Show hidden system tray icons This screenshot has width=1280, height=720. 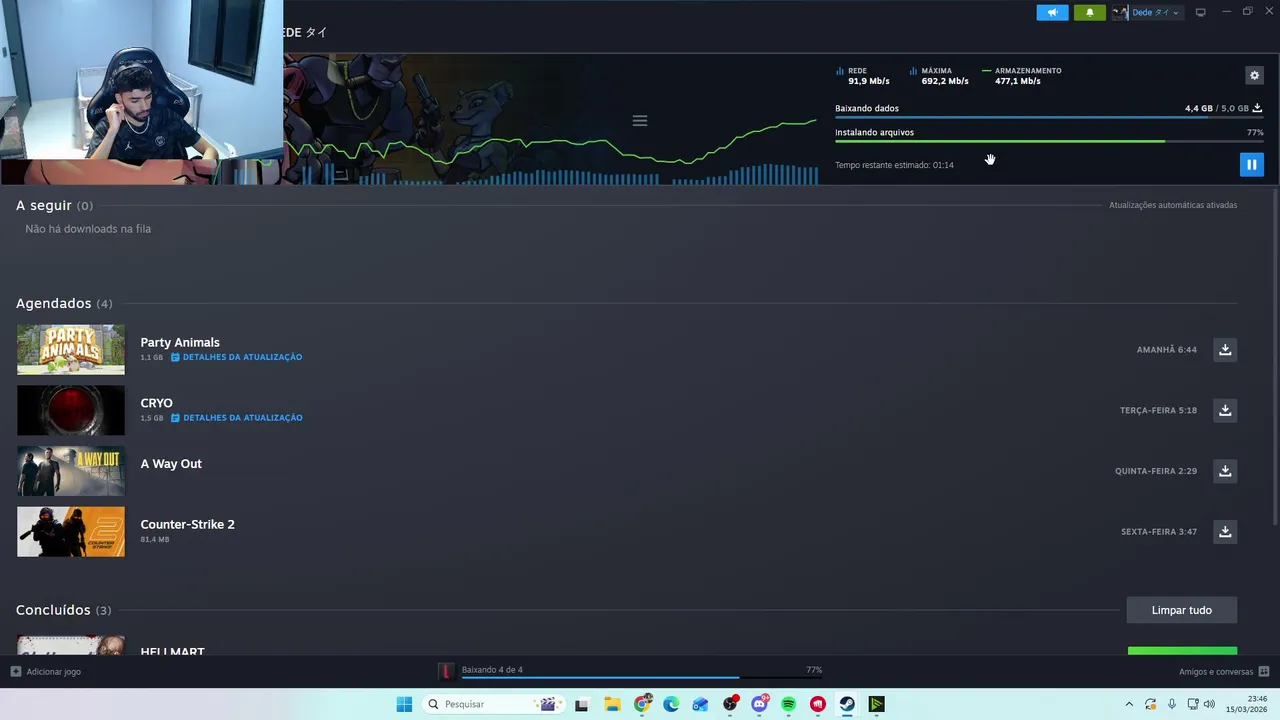(x=1129, y=704)
